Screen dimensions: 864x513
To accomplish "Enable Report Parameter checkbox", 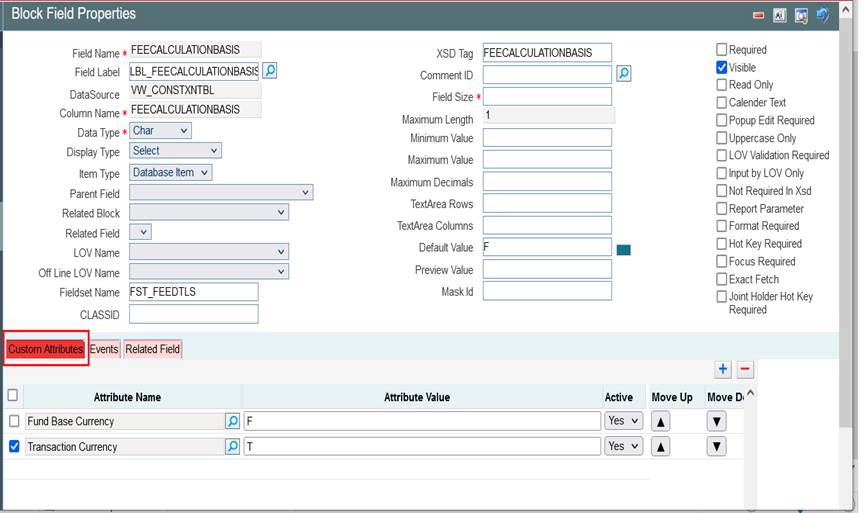I will (x=721, y=208).
